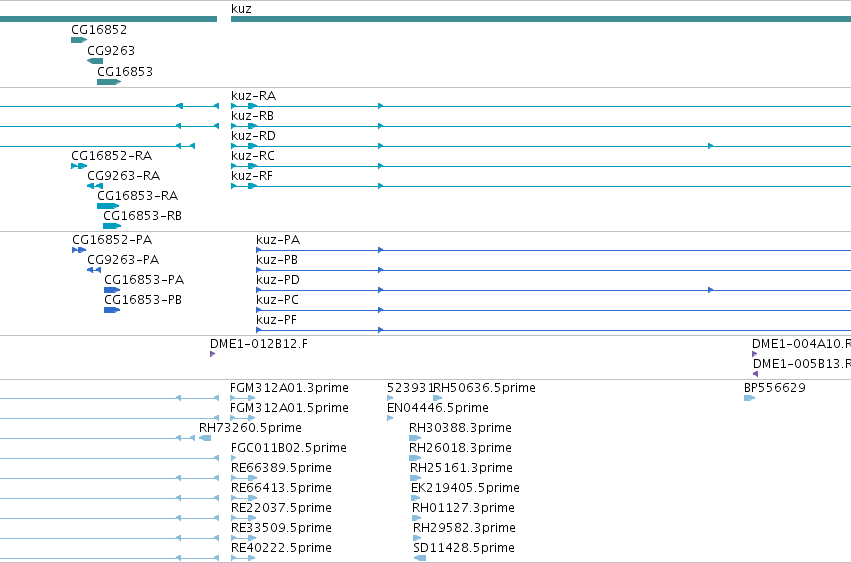Click the CG16853-PA protein label
851x563 pixels.
point(144,280)
